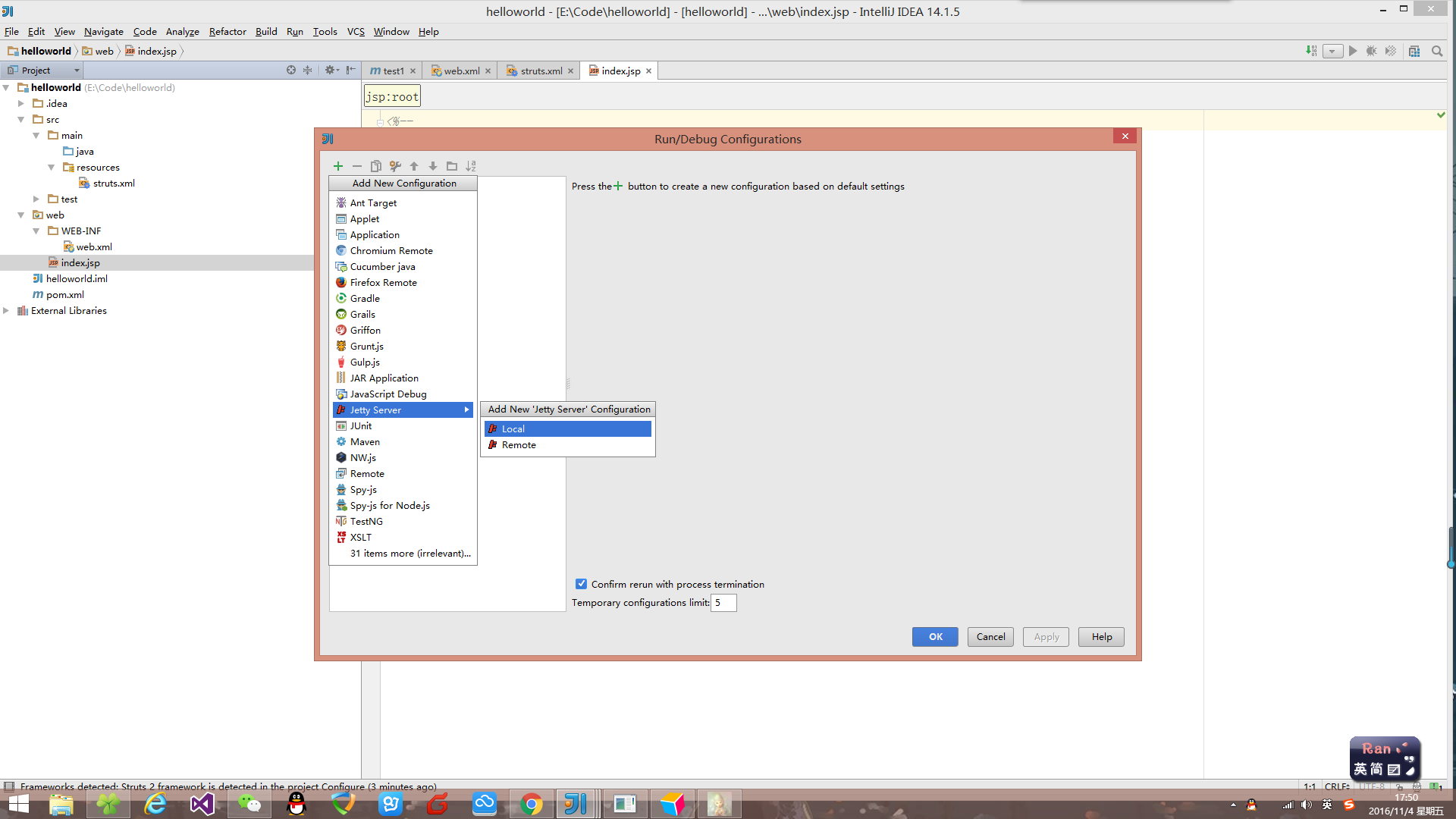Click the Windows Start button
Image resolution: width=1456 pixels, height=819 pixels.
point(18,804)
